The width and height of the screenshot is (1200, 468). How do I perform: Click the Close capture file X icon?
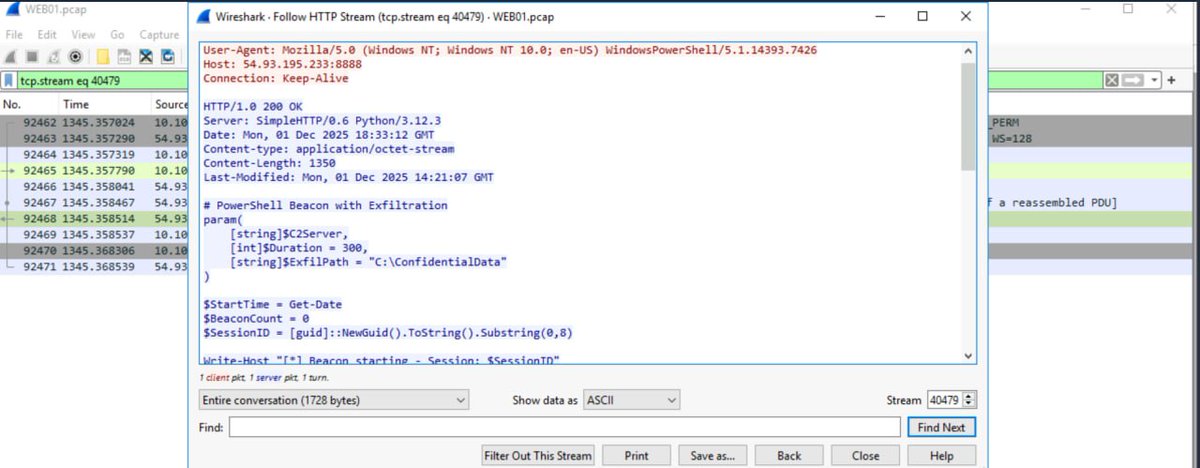146,56
